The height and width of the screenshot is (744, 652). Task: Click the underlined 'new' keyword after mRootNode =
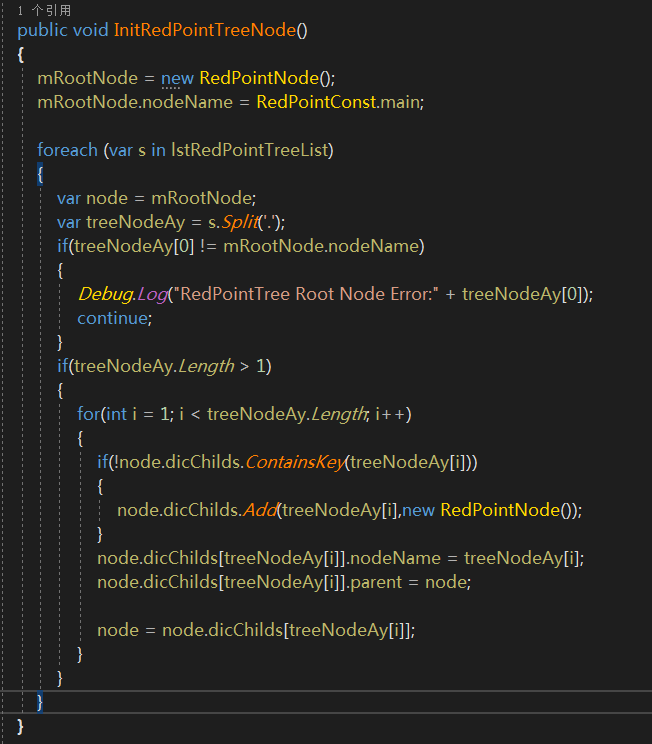(x=177, y=78)
